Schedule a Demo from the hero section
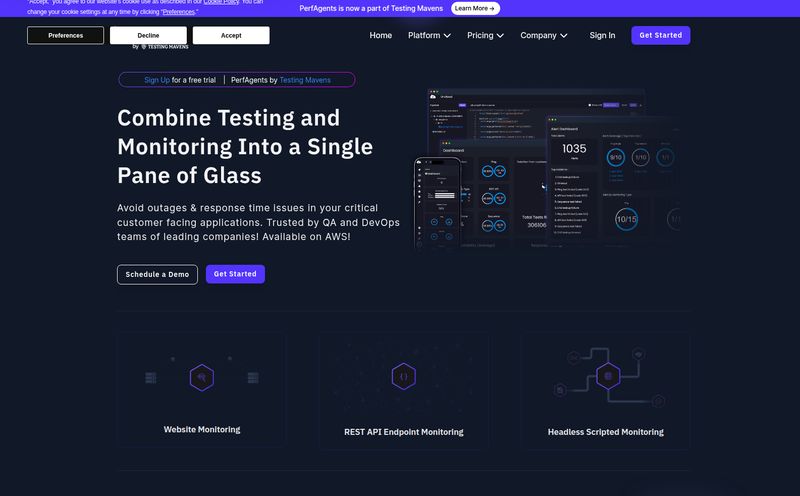The image size is (800, 496). click(157, 275)
